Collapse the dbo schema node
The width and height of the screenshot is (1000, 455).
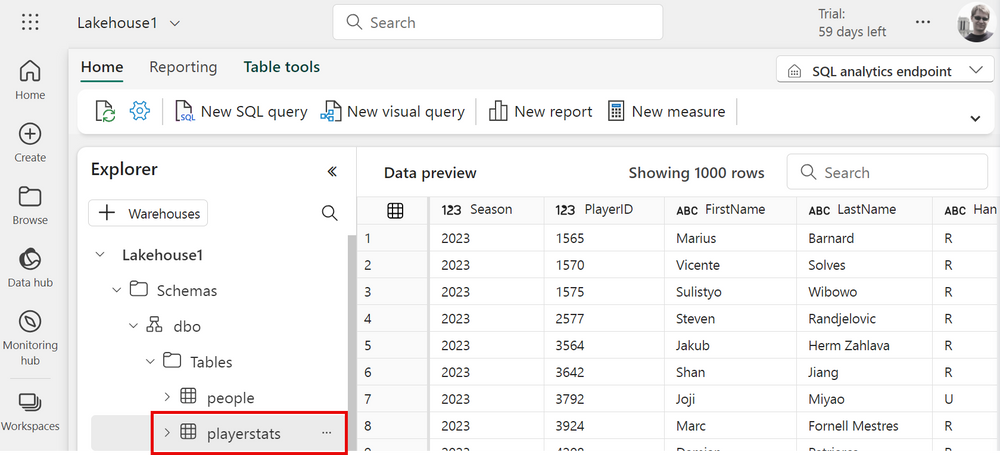pos(133,326)
